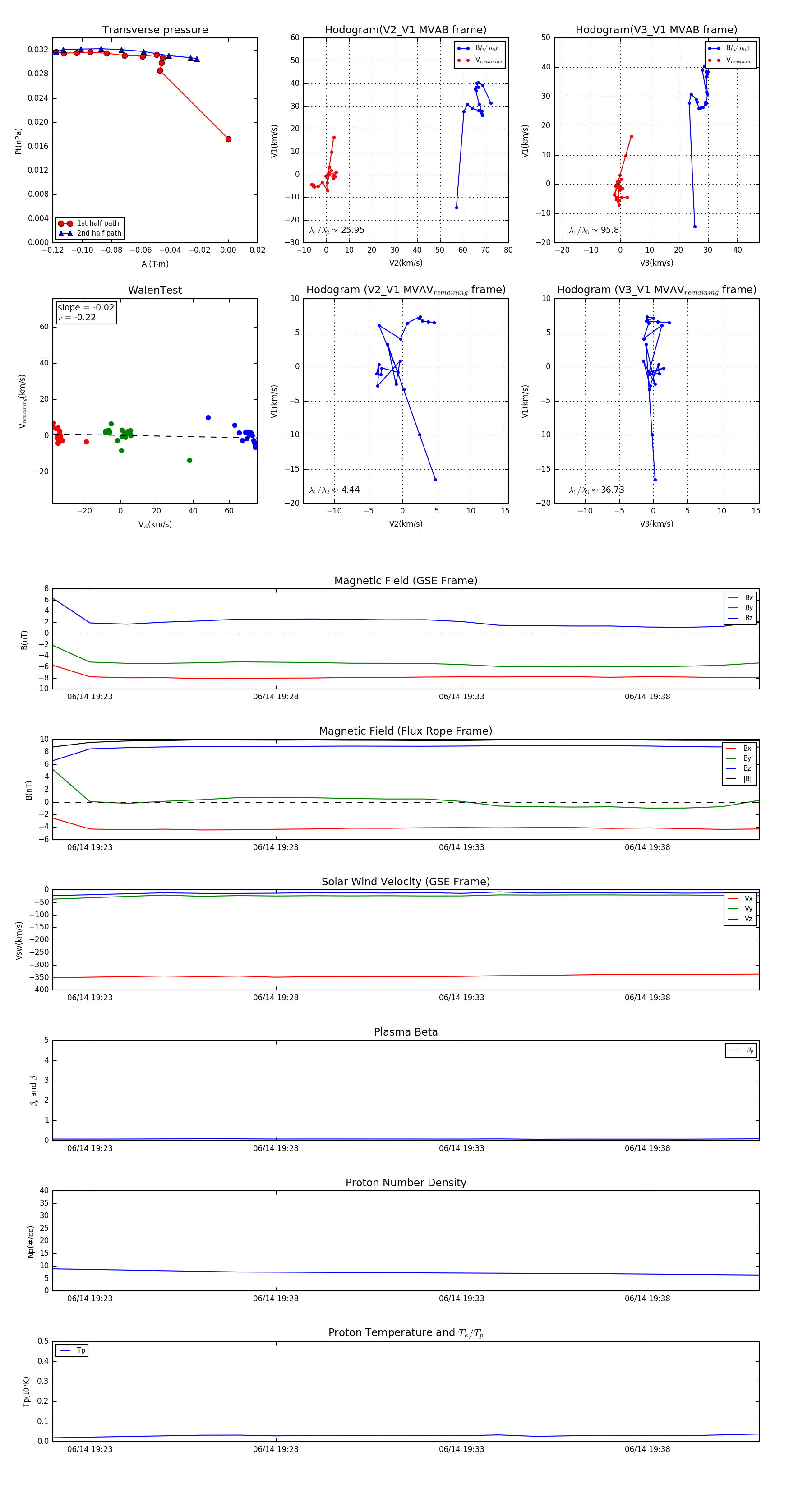Click the 'Proton Number Density' title
Viewport: 812px width, 1489px height.
pyautogui.click(x=406, y=1182)
